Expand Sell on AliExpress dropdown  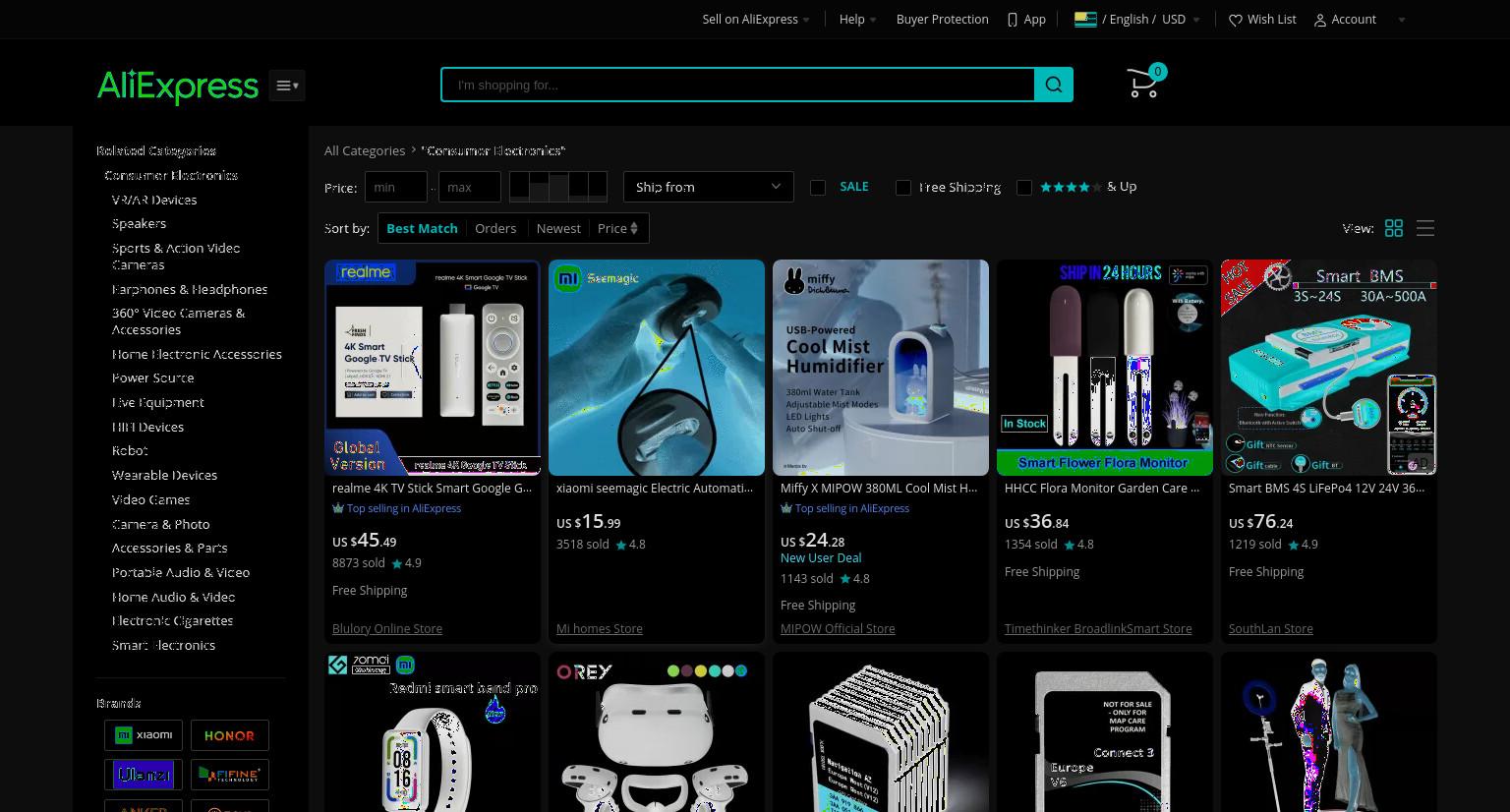(756, 20)
